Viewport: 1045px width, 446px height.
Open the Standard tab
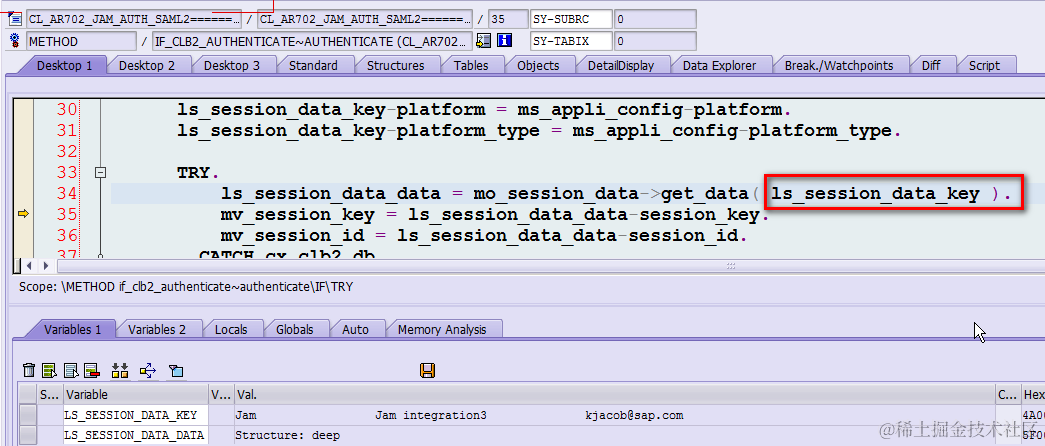(313, 65)
